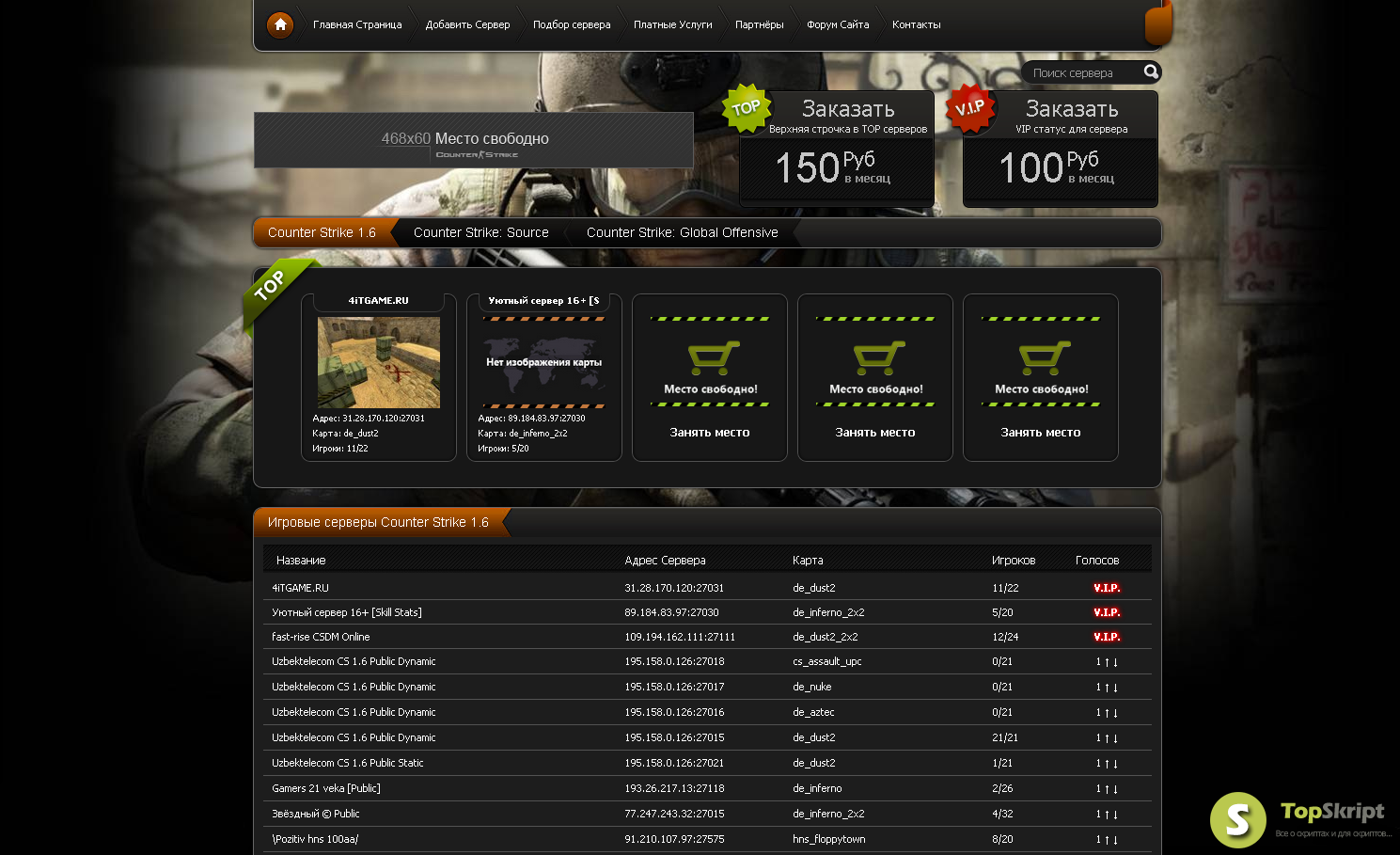Vote up the server at 195.158.0.126:27015

(1107, 738)
